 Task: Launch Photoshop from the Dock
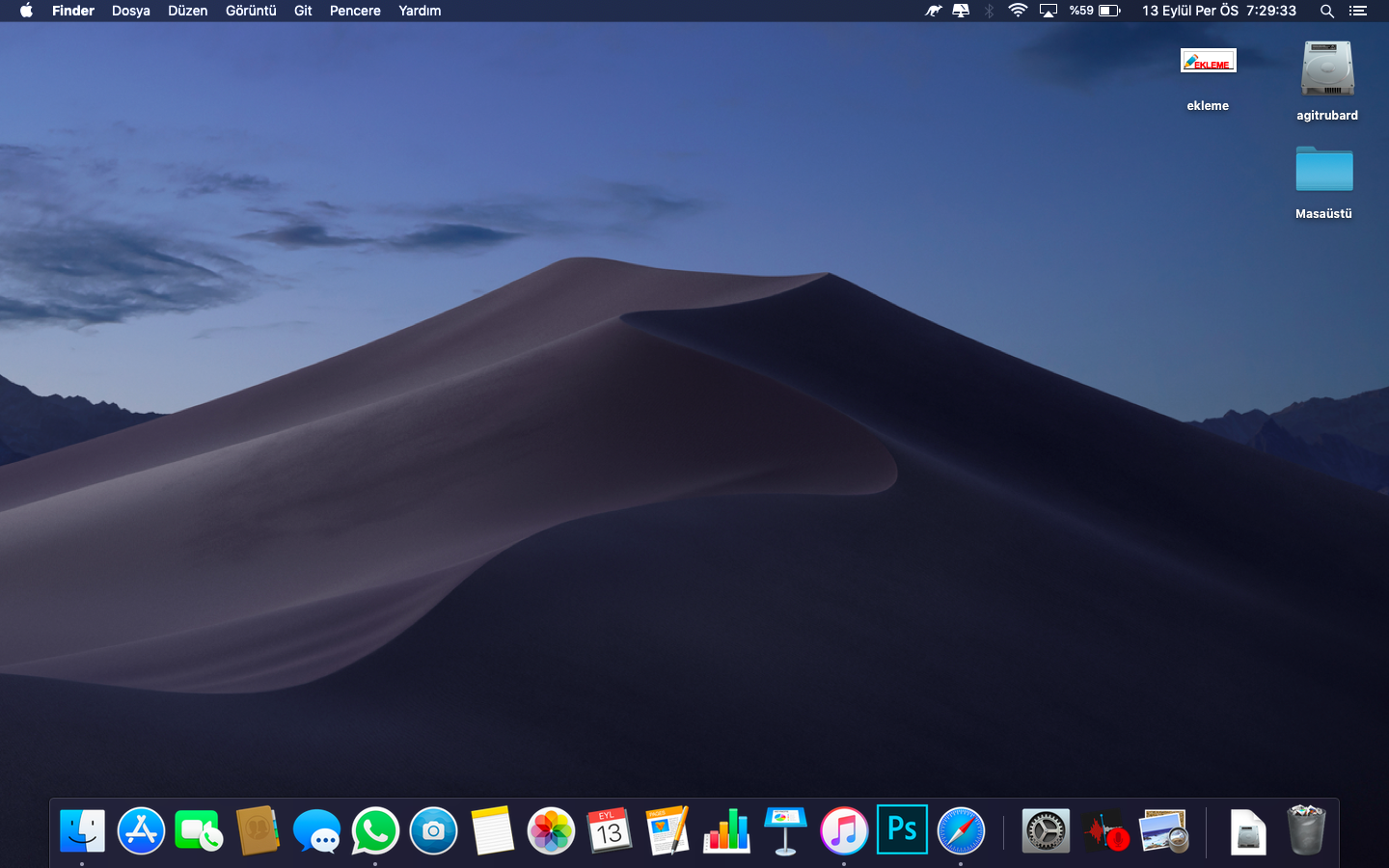(x=902, y=829)
